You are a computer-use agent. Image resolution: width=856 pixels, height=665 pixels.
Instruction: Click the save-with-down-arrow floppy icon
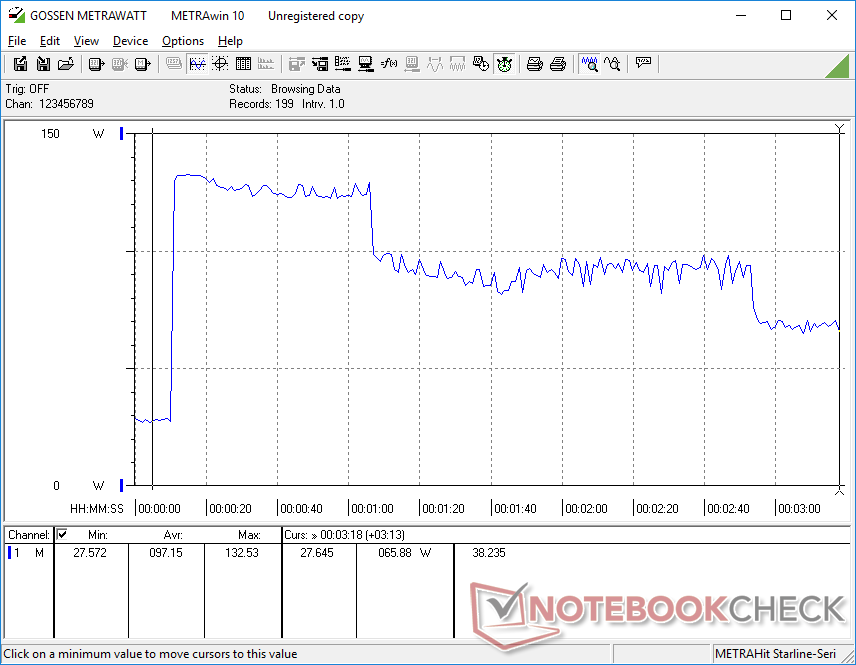coord(43,64)
